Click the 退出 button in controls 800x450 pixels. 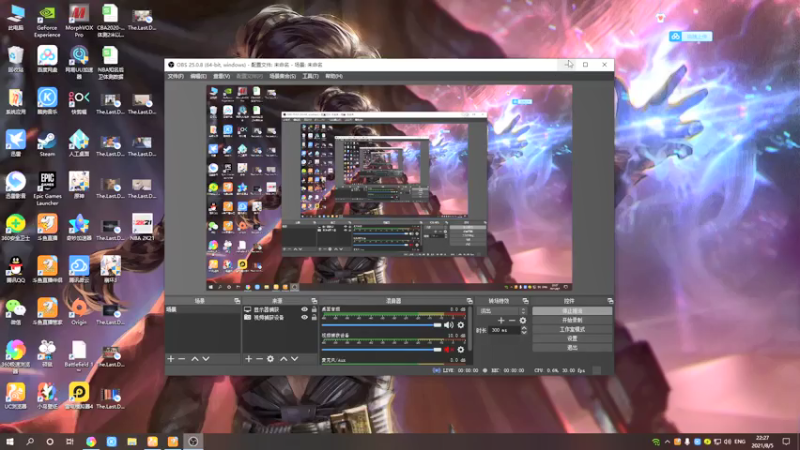572,347
